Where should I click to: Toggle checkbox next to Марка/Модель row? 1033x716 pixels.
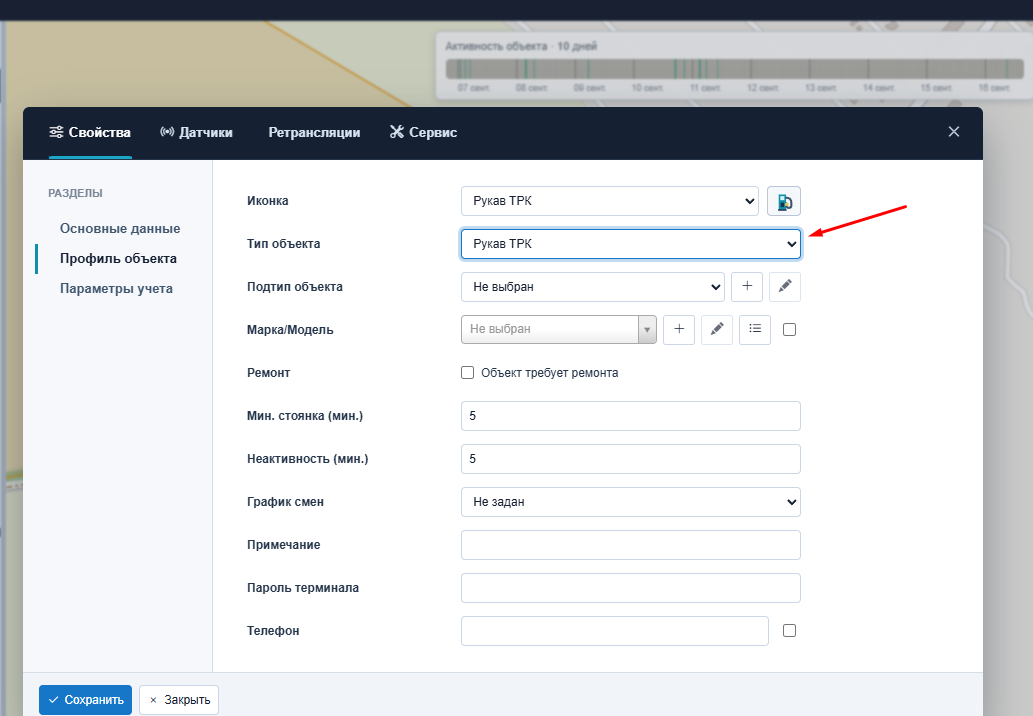pyautogui.click(x=789, y=329)
